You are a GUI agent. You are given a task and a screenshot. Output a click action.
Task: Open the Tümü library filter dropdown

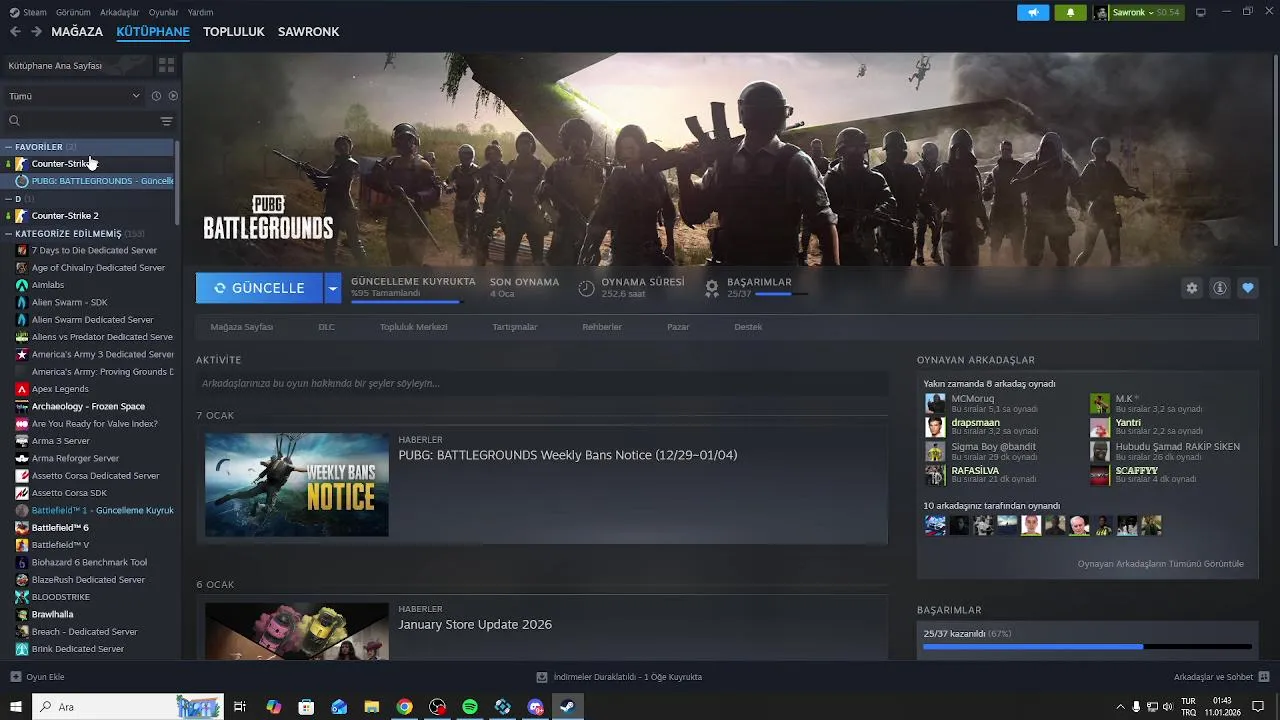(x=74, y=96)
